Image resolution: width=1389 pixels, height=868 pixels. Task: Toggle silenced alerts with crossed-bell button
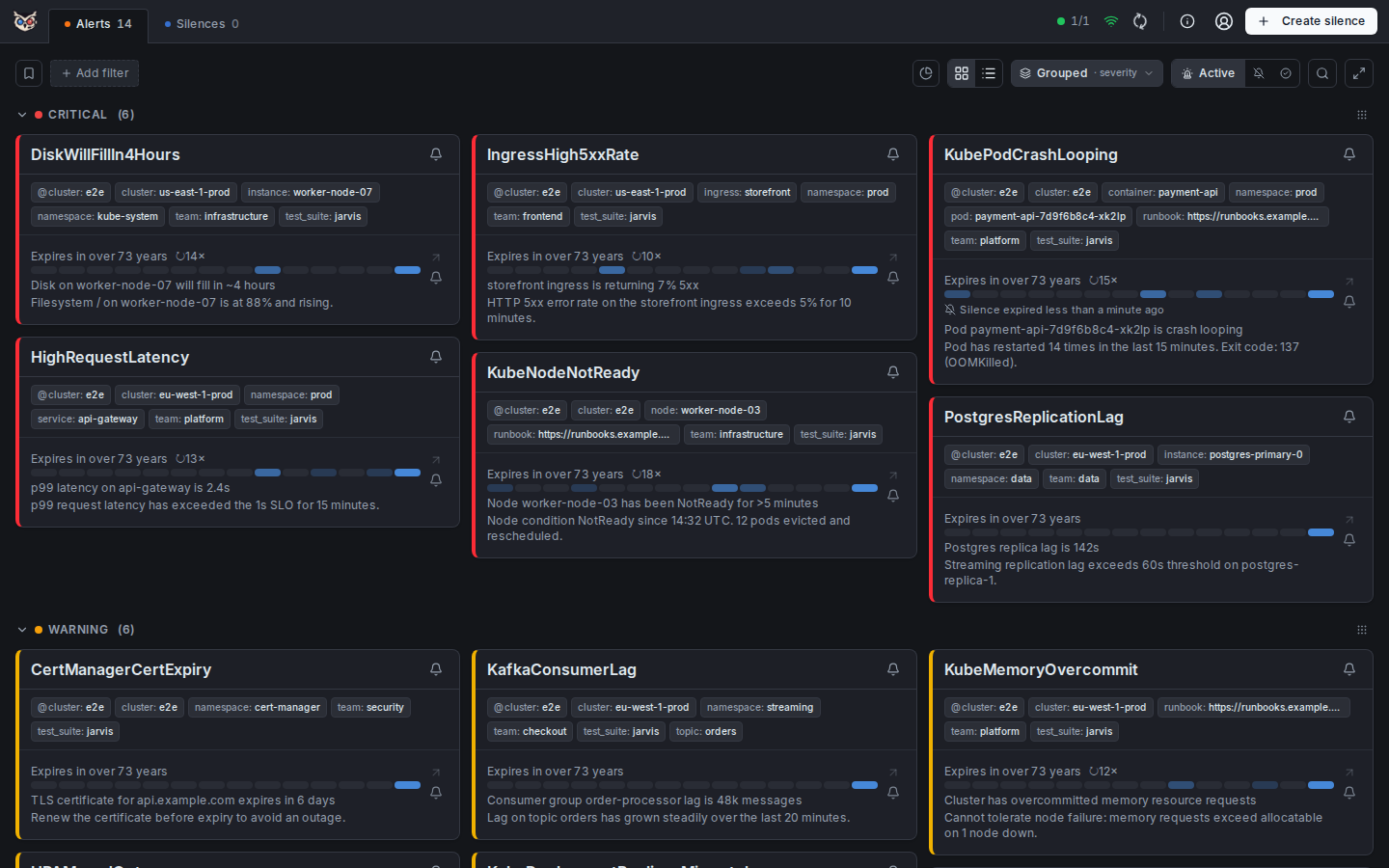pos(1259,73)
